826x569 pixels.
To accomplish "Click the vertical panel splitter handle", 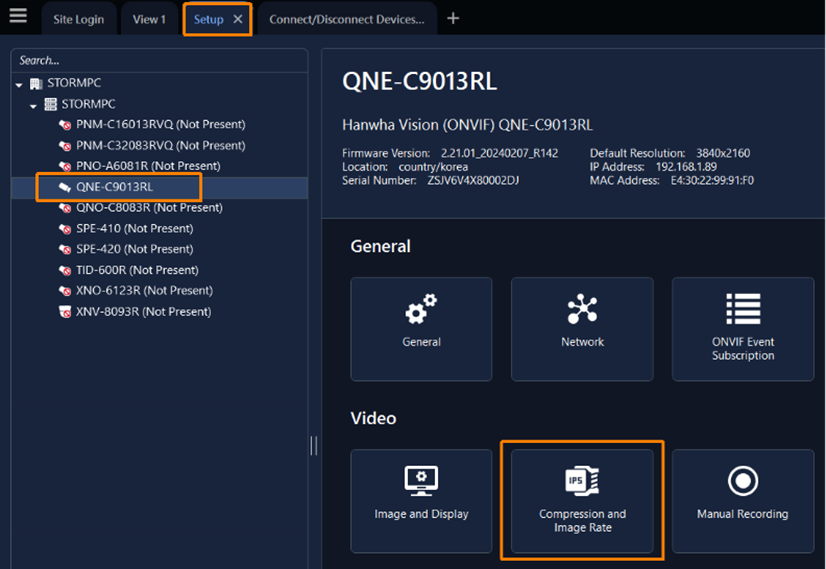I will (x=314, y=445).
